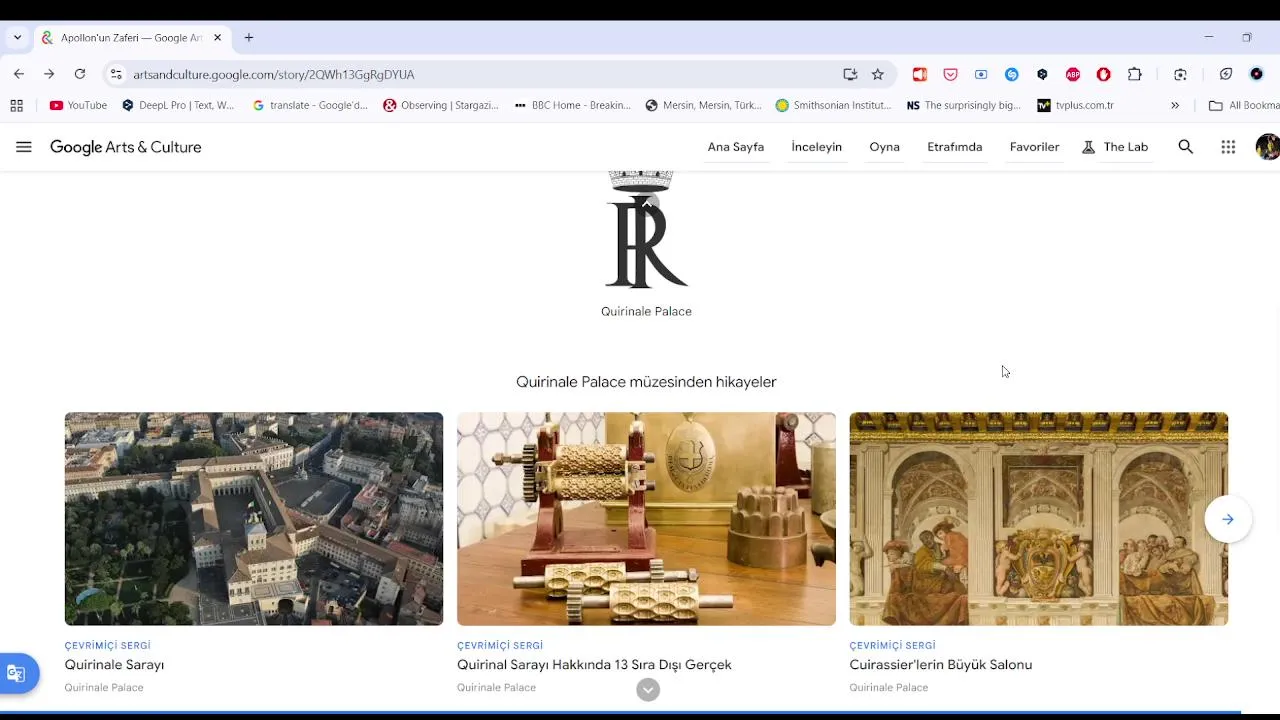Open the NS surprisingly big bookmark
Screen dimensions: 1280x720
point(964,105)
